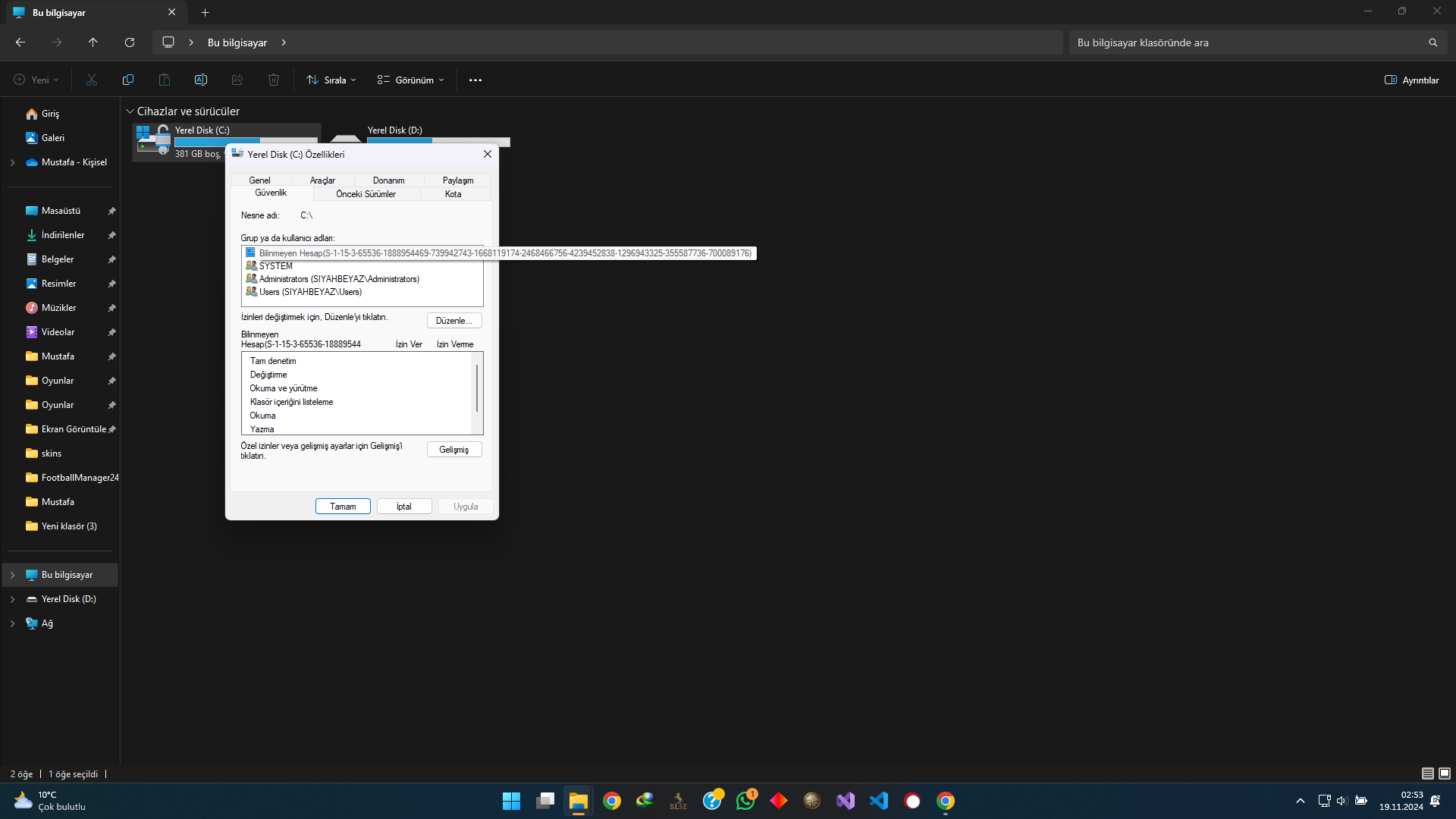Switch to Donanım tab
The width and height of the screenshot is (1456, 819).
click(x=388, y=180)
